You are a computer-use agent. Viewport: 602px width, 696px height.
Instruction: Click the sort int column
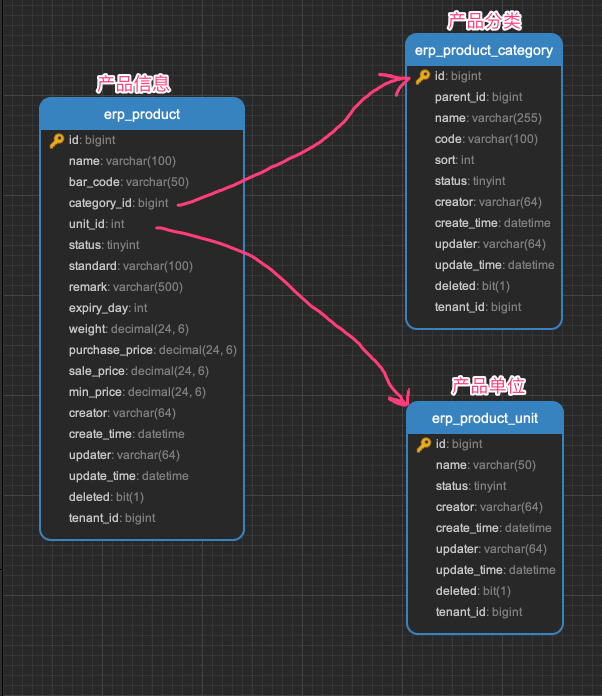point(454,160)
